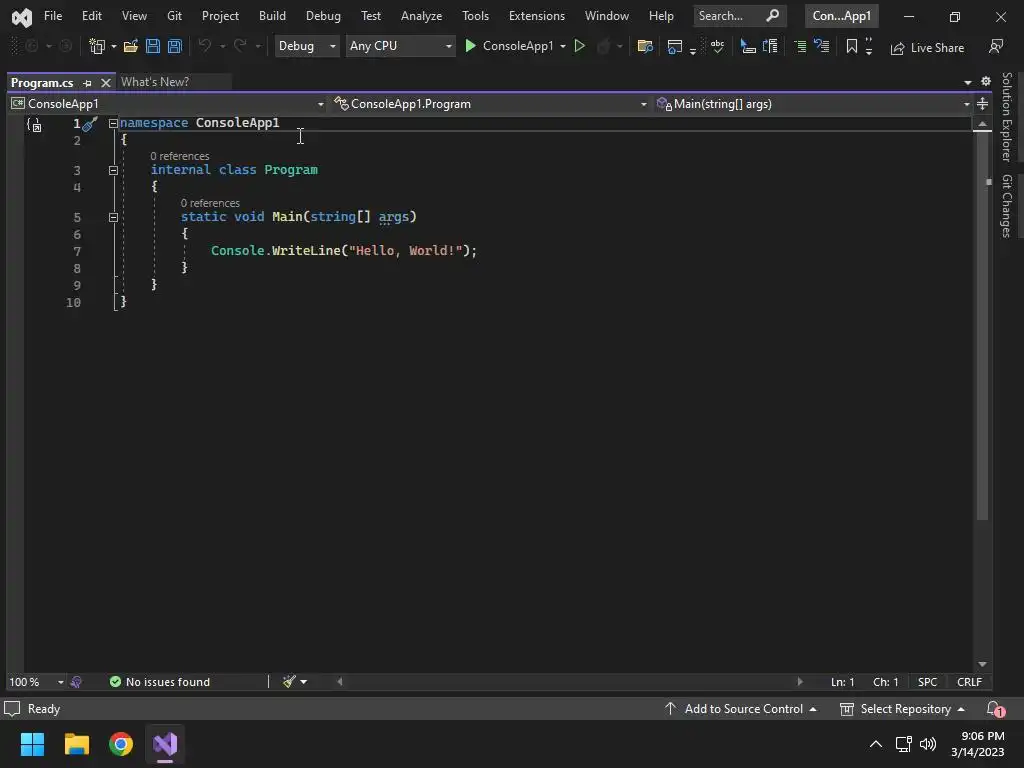This screenshot has width=1024, height=768.
Task: Open the ConsoleApp1 project navigation dropdown
Action: (167, 104)
